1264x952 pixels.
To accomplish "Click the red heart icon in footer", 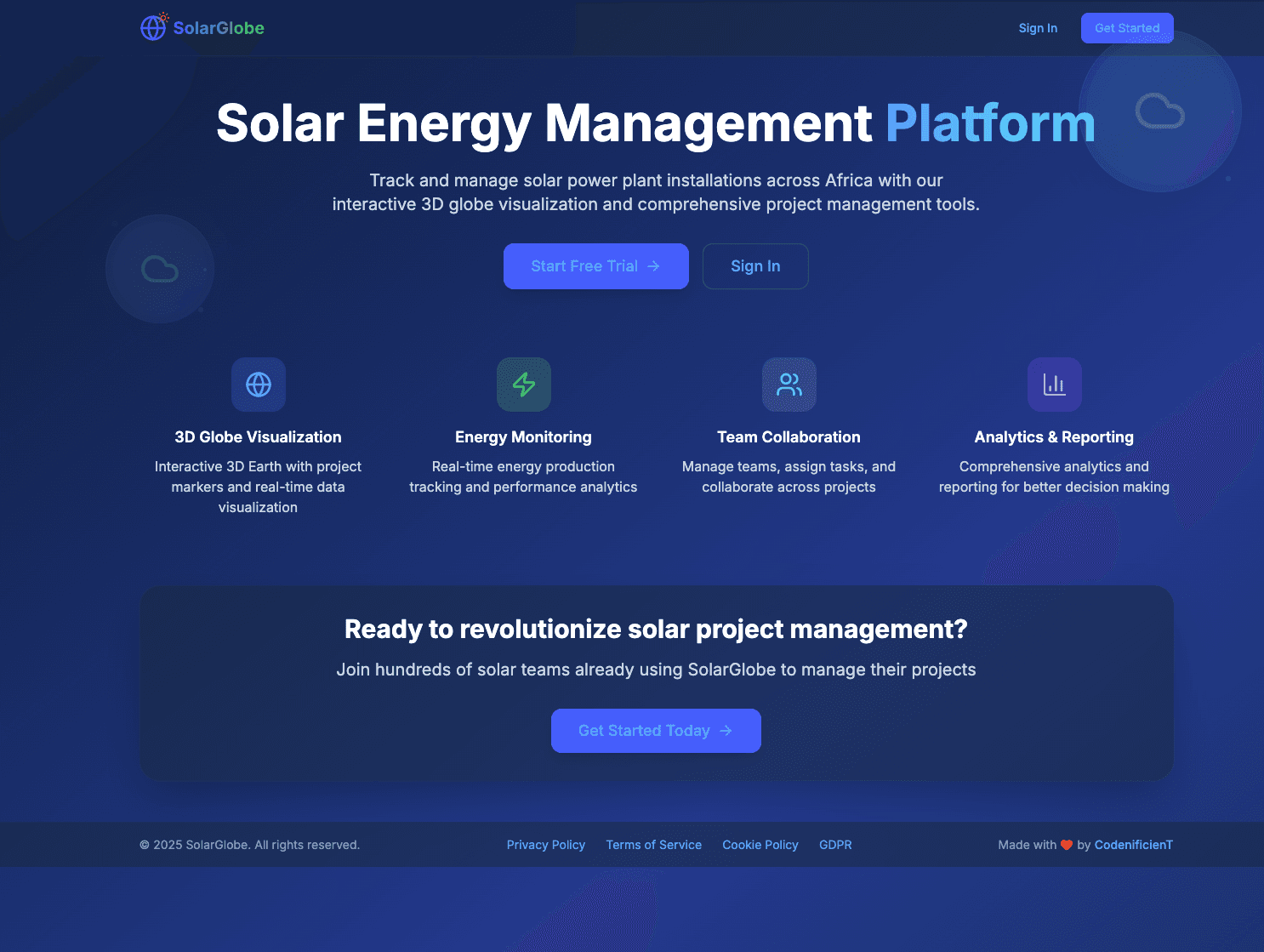I will [1067, 845].
